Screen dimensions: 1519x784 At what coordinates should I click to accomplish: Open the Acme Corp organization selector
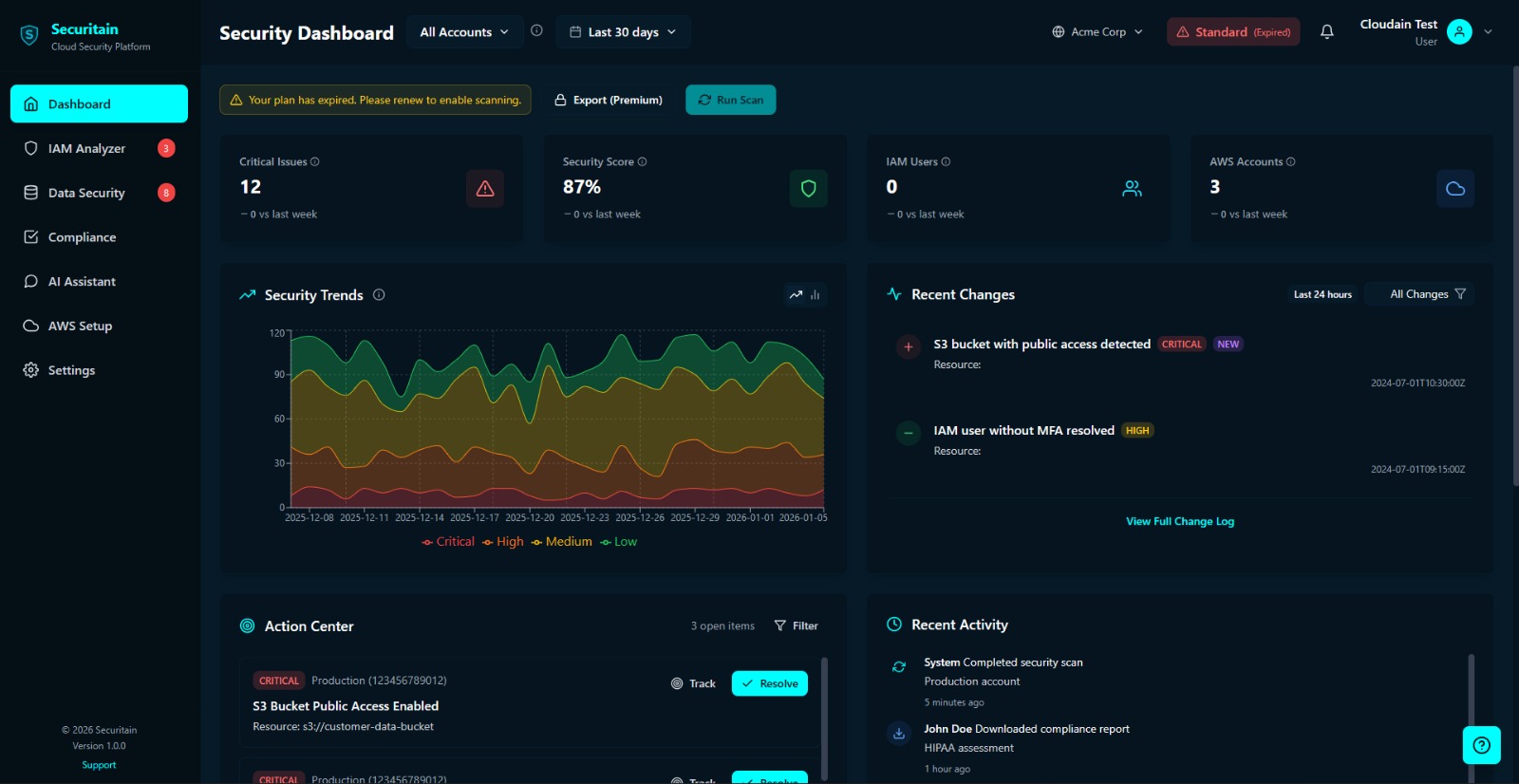(1097, 31)
